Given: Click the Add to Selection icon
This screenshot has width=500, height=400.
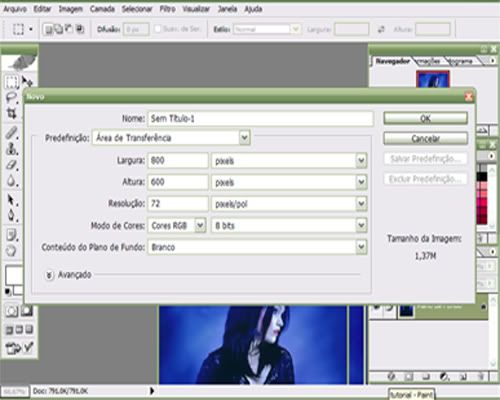Looking at the screenshot, I should [59, 30].
